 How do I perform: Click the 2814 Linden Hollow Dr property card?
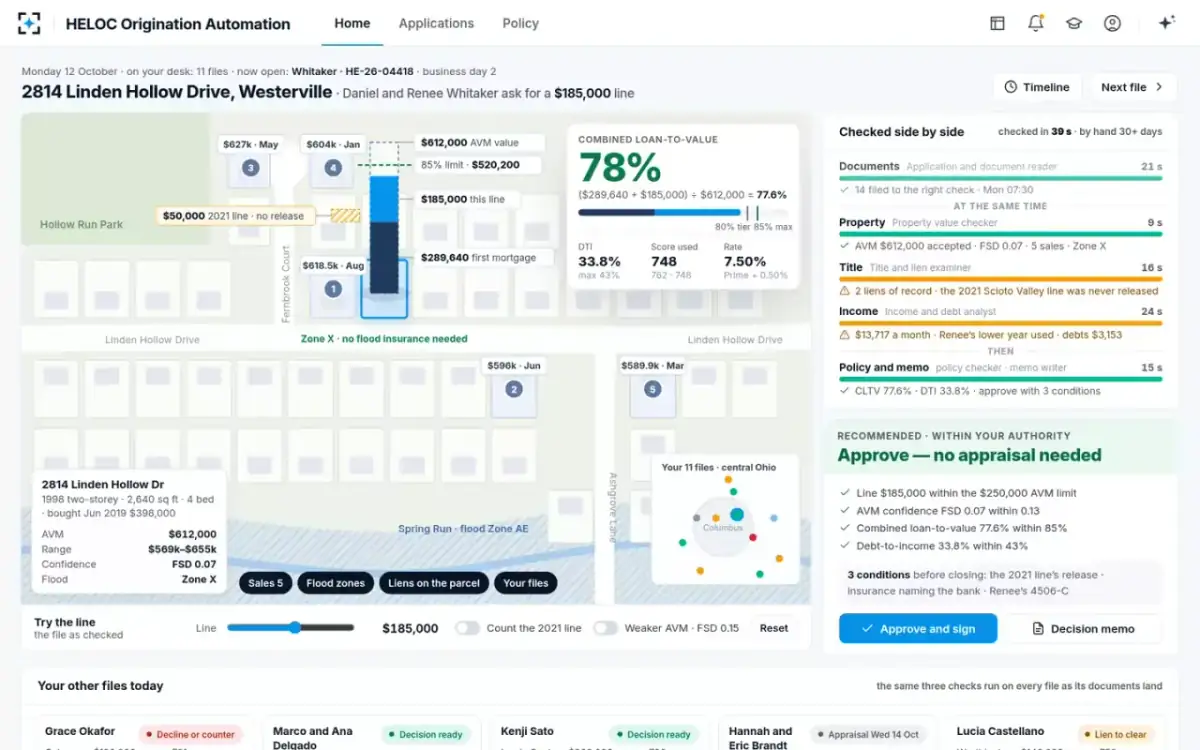[129, 532]
